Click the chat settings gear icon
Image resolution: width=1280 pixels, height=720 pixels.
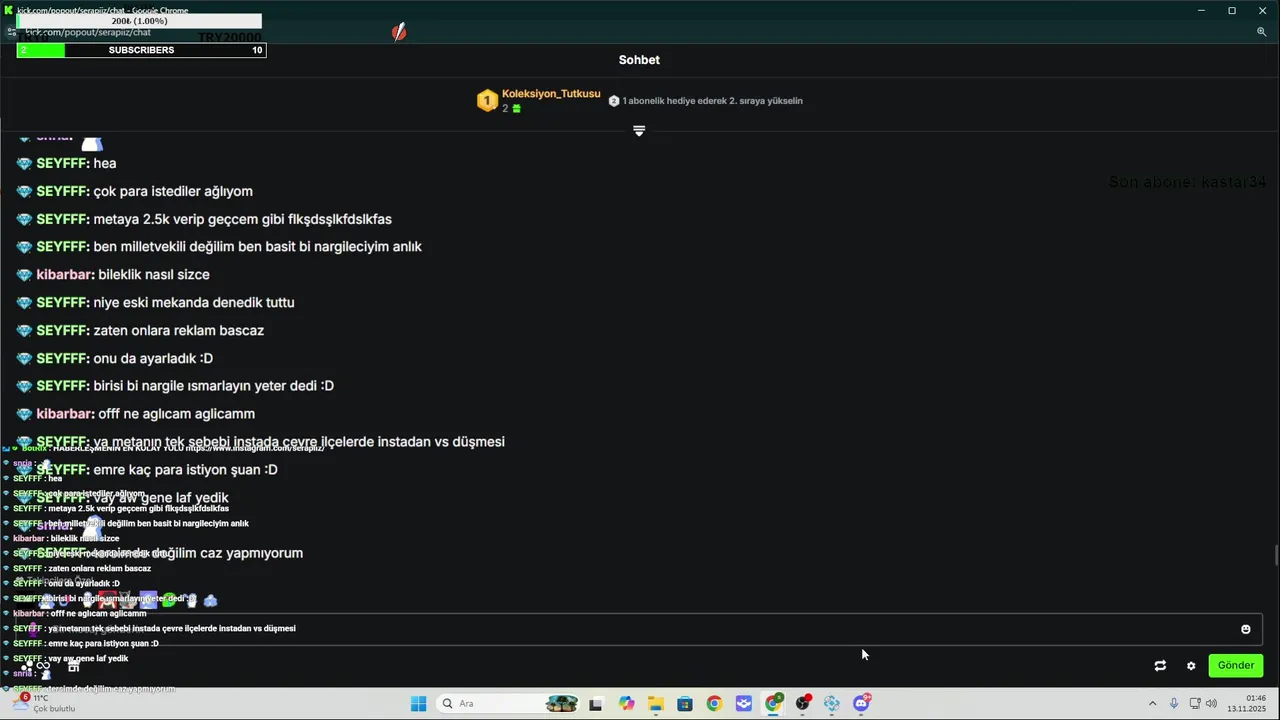tap(1191, 666)
